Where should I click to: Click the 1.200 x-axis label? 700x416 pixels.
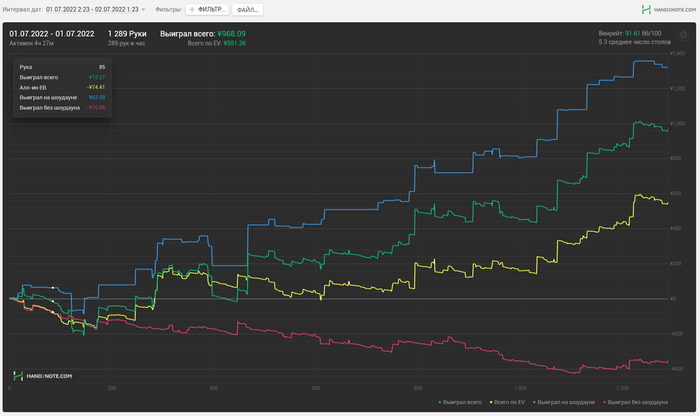pyautogui.click(x=622, y=388)
